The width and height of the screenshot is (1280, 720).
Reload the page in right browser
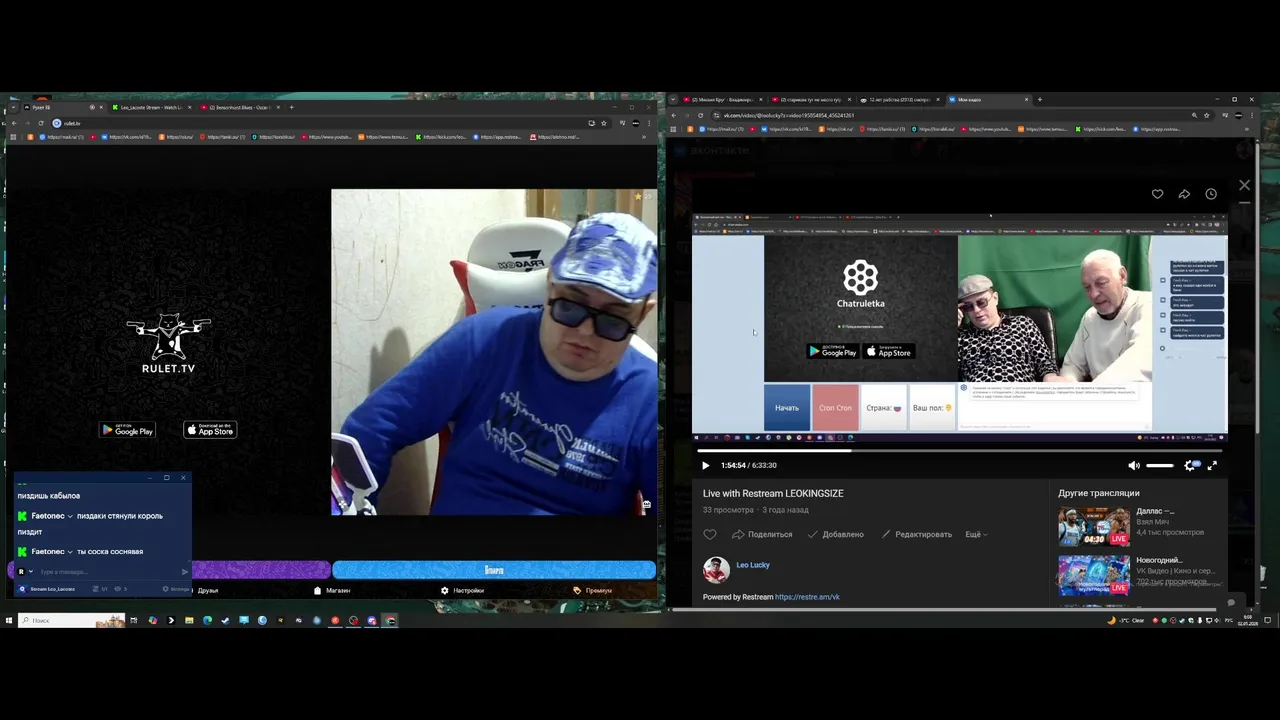click(x=700, y=115)
